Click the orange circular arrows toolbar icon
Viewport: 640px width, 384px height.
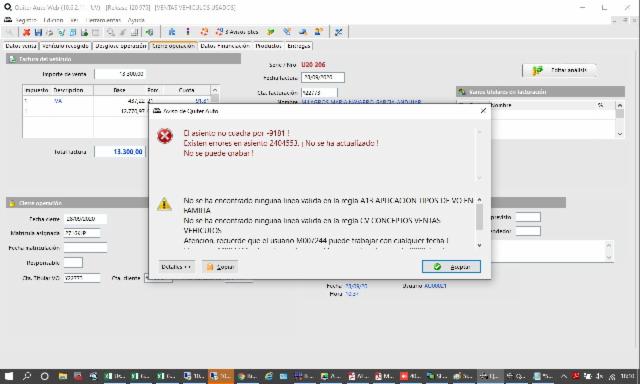pos(204,32)
